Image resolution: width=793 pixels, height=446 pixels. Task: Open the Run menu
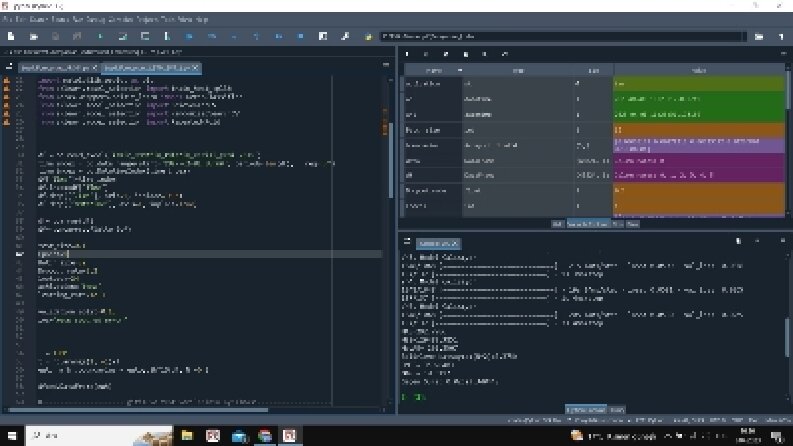[78, 19]
